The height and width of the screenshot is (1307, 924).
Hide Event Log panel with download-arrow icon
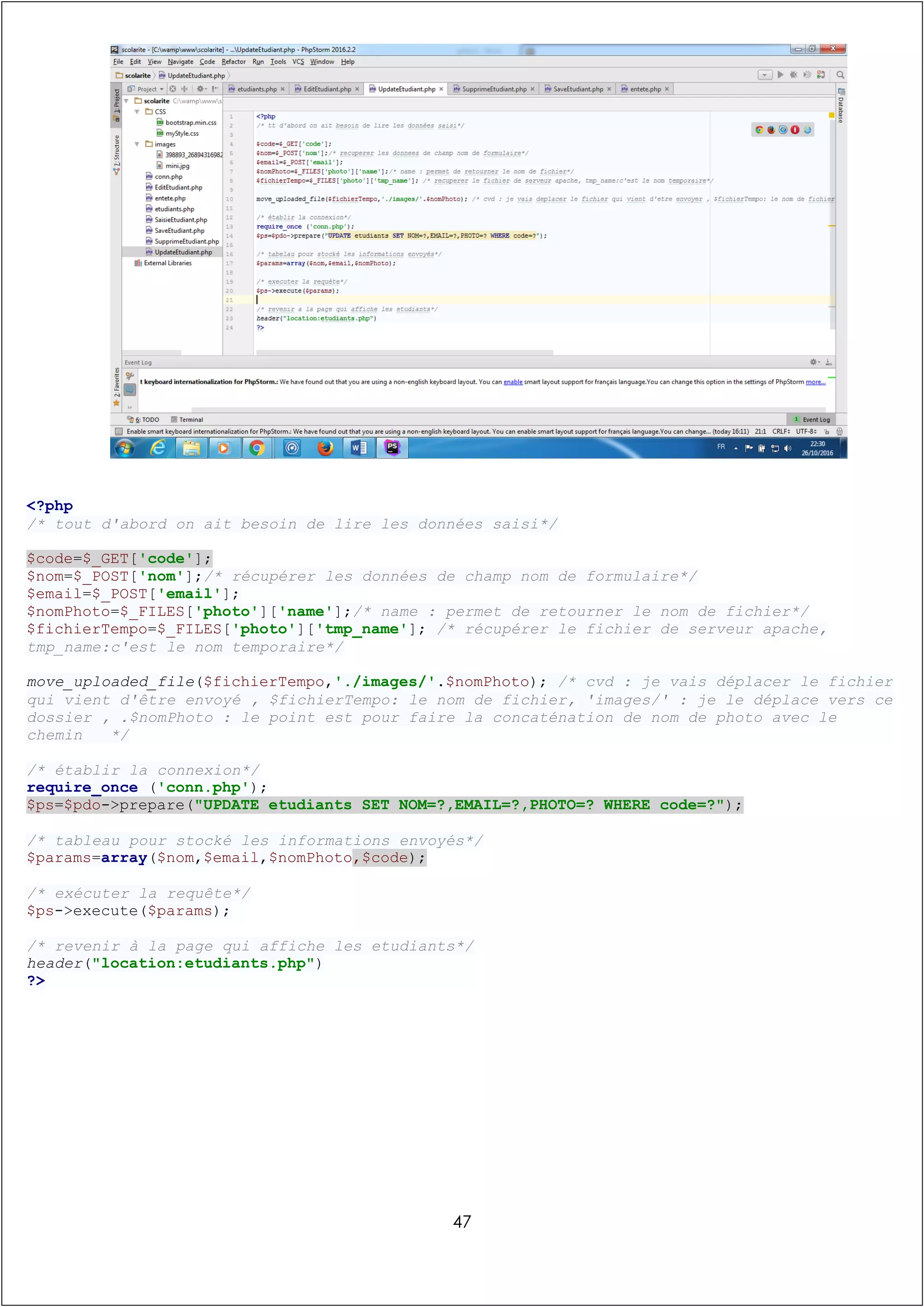pyautogui.click(x=828, y=362)
